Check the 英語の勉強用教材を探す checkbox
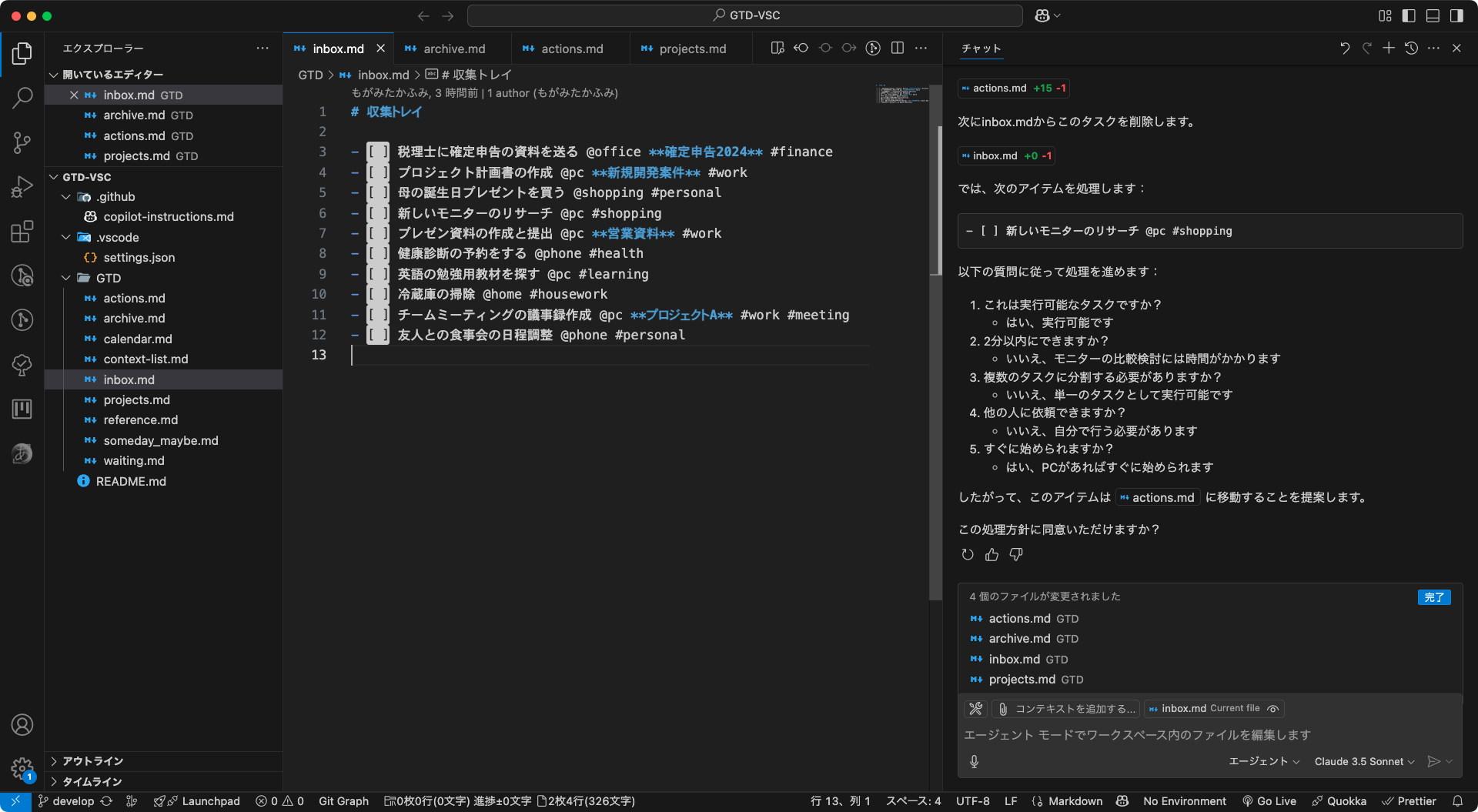Viewport: 1478px width, 812px height. click(377, 274)
